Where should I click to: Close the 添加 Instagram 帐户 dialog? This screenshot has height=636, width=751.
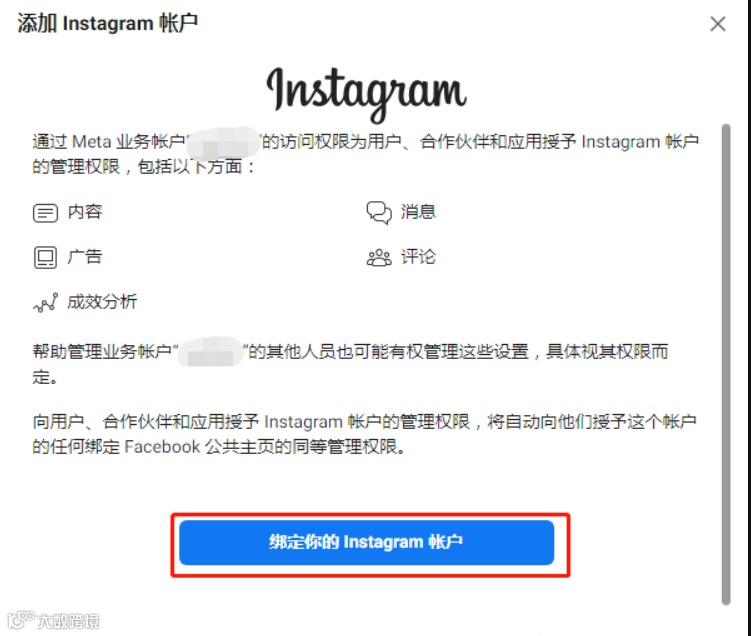click(x=717, y=23)
